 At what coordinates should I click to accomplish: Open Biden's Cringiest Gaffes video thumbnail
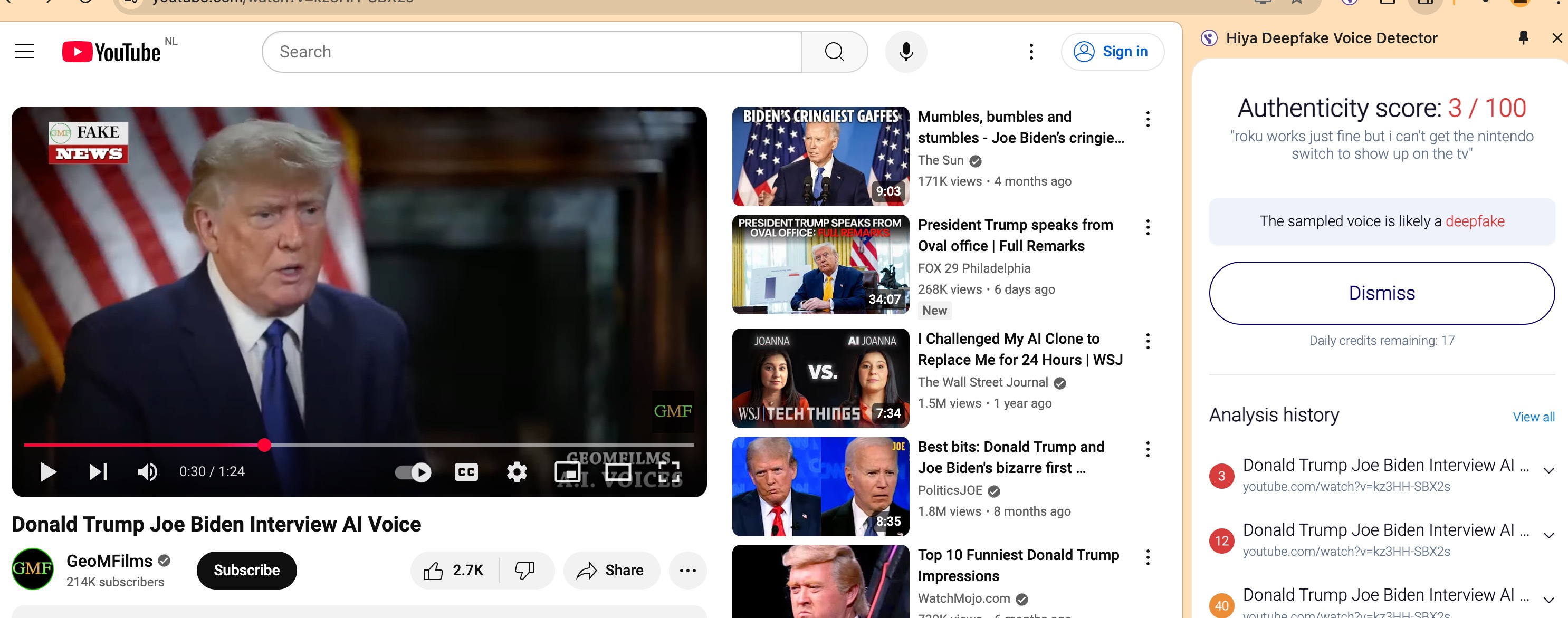coord(820,156)
